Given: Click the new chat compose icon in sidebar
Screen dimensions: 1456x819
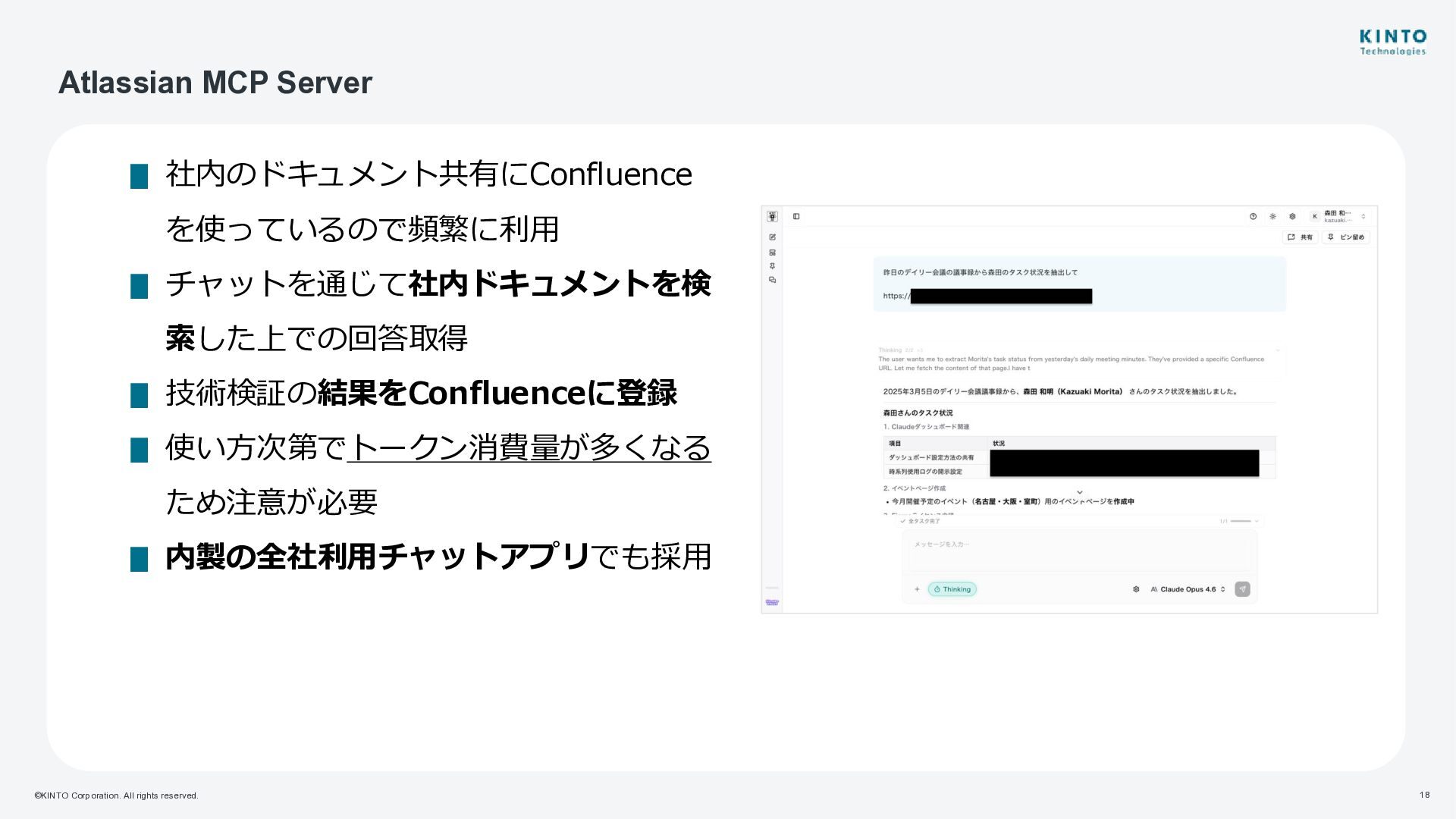Looking at the screenshot, I should click(772, 237).
